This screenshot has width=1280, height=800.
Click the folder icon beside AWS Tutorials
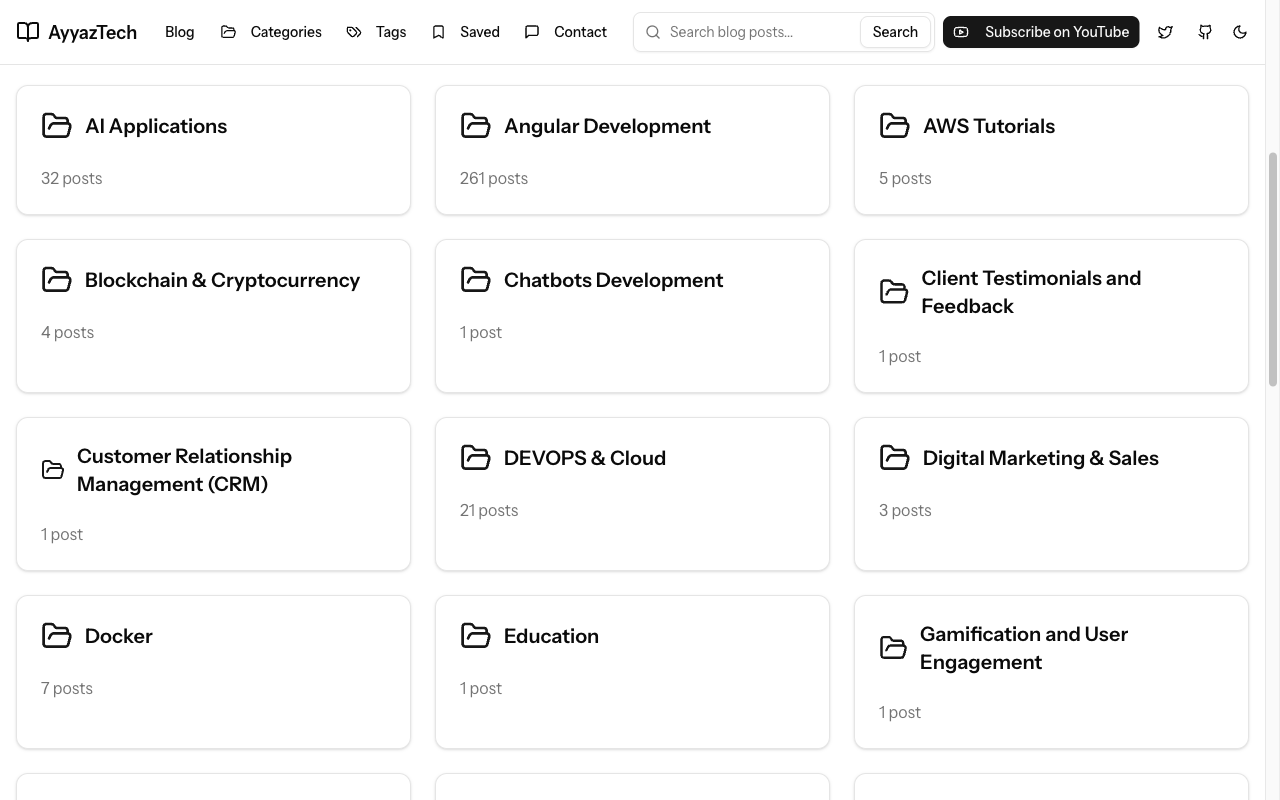[x=894, y=126]
